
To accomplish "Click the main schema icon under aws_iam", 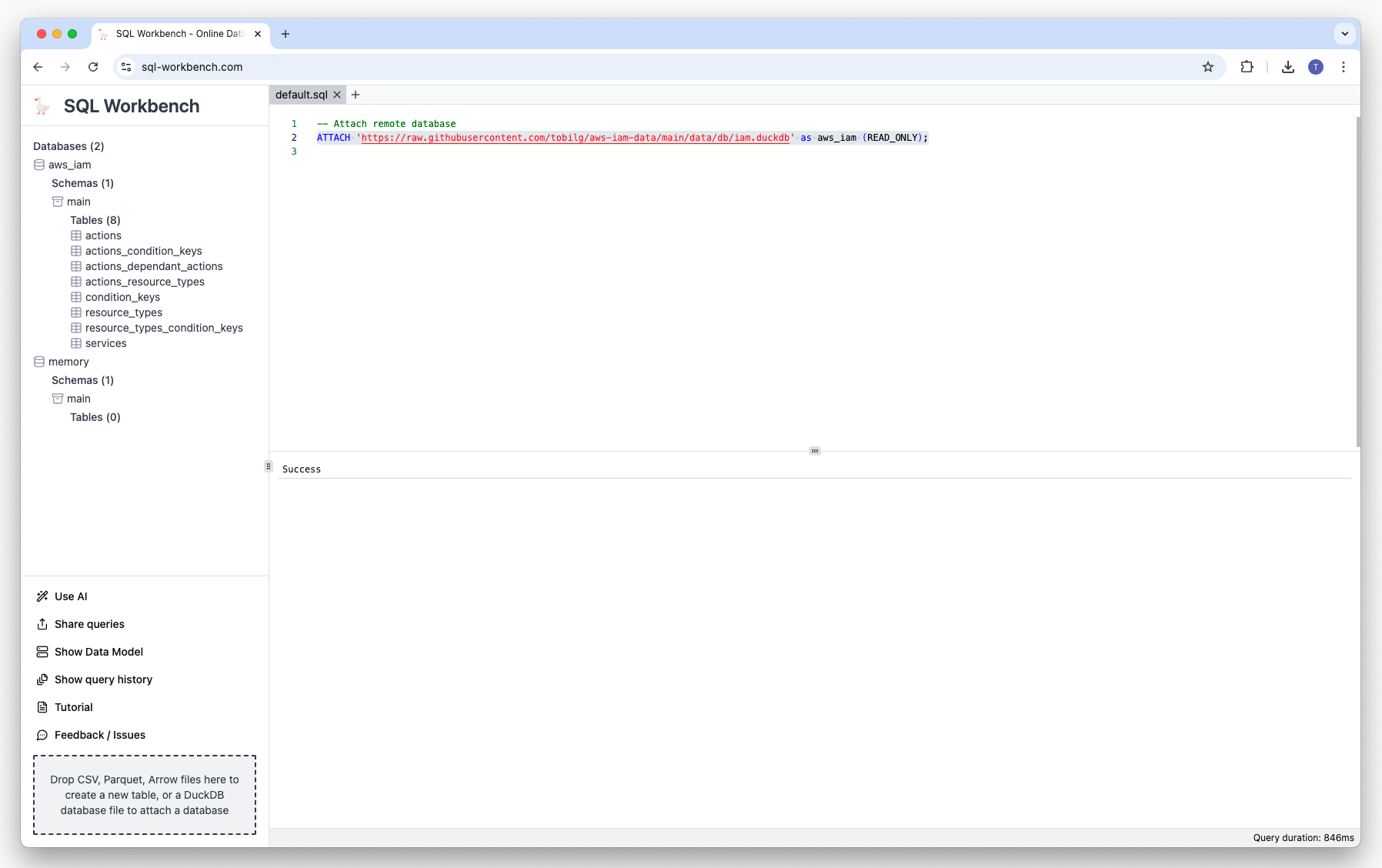I will (x=58, y=202).
